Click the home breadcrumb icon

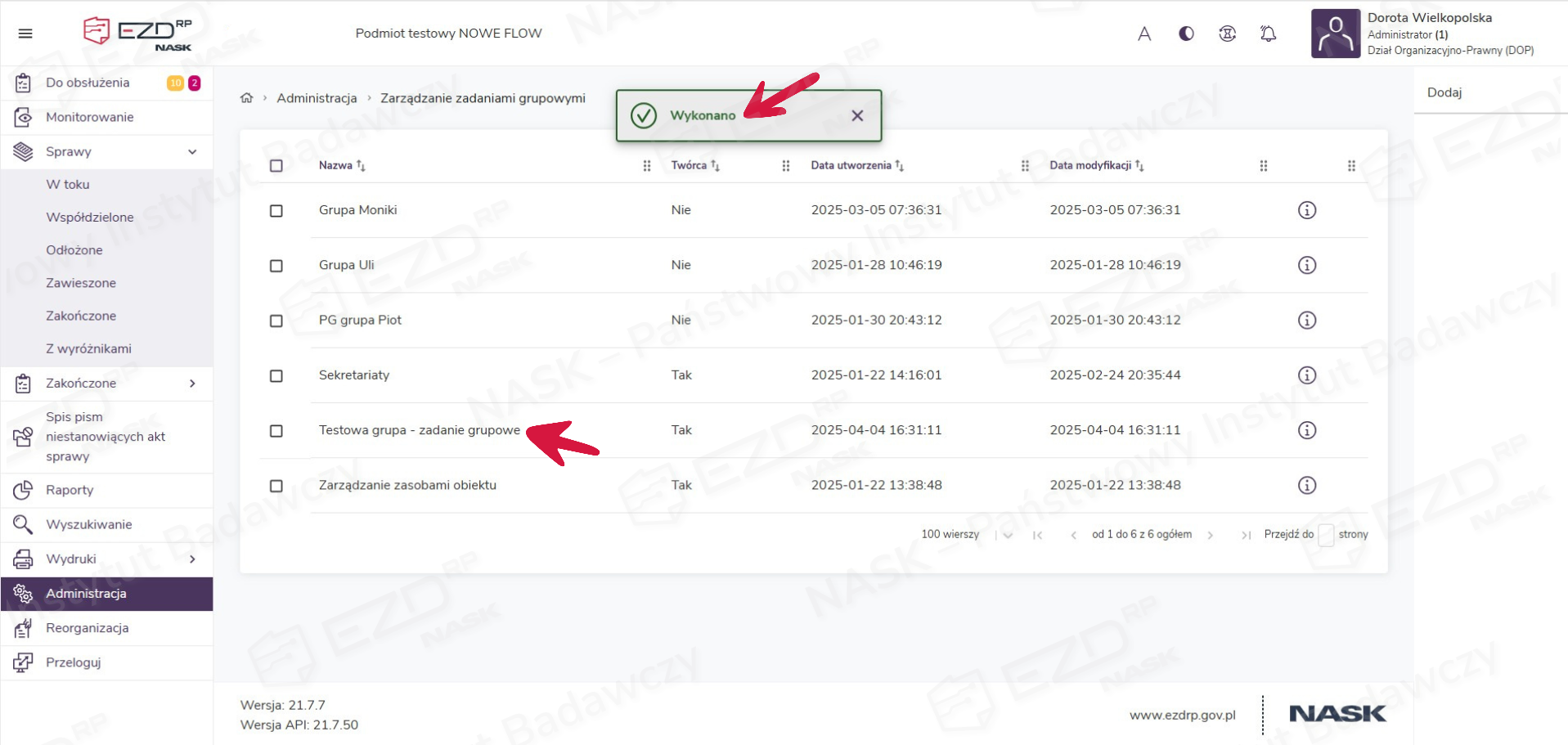pyautogui.click(x=246, y=98)
